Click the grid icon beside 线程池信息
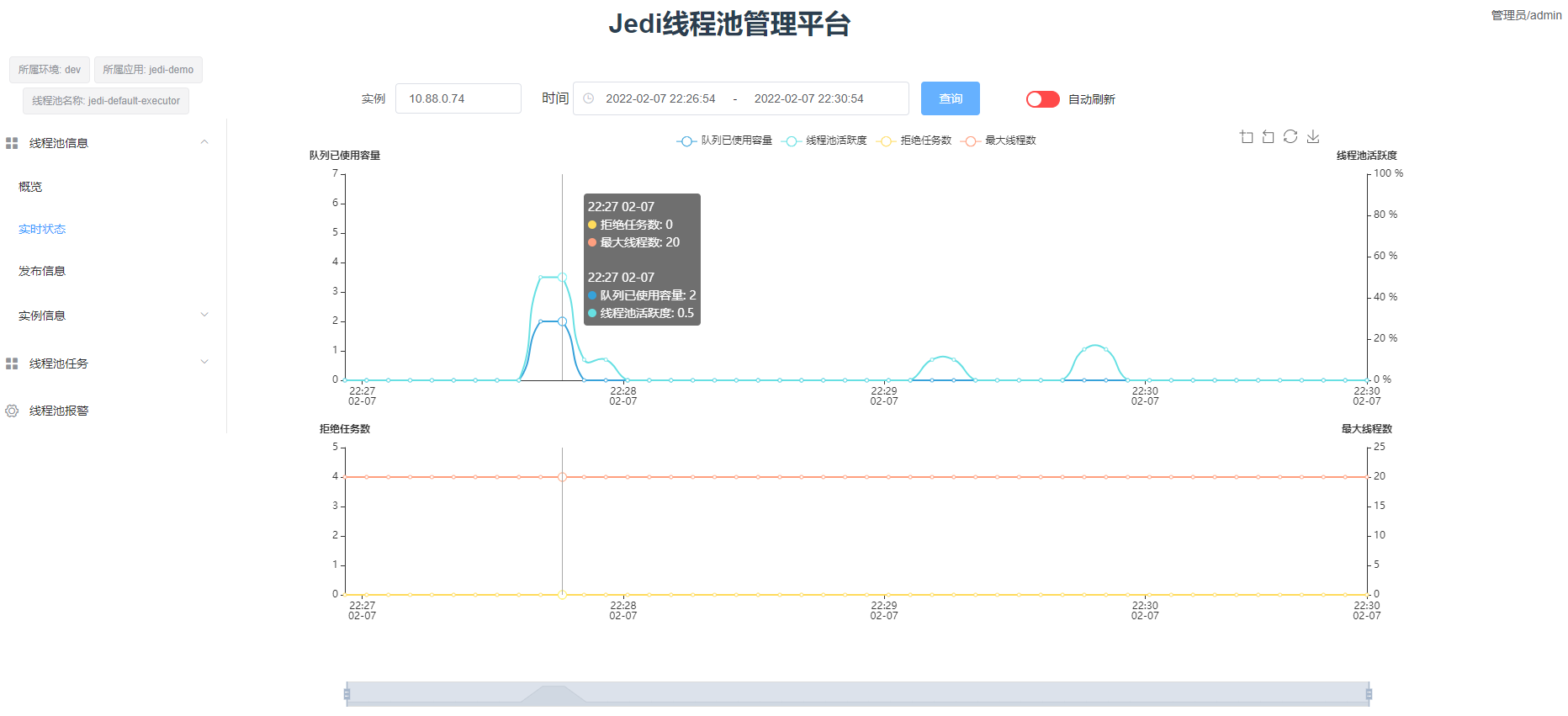The width and height of the screenshot is (1568, 716). [x=12, y=143]
